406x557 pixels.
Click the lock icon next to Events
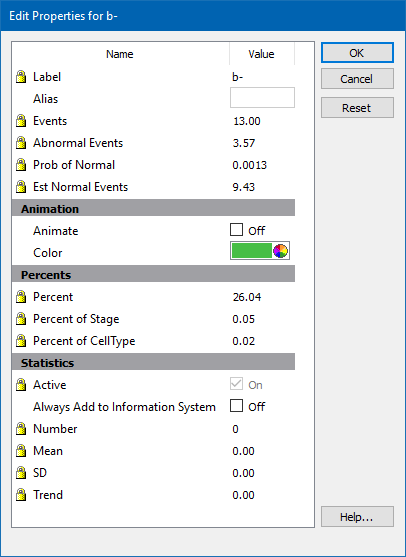pos(21,121)
